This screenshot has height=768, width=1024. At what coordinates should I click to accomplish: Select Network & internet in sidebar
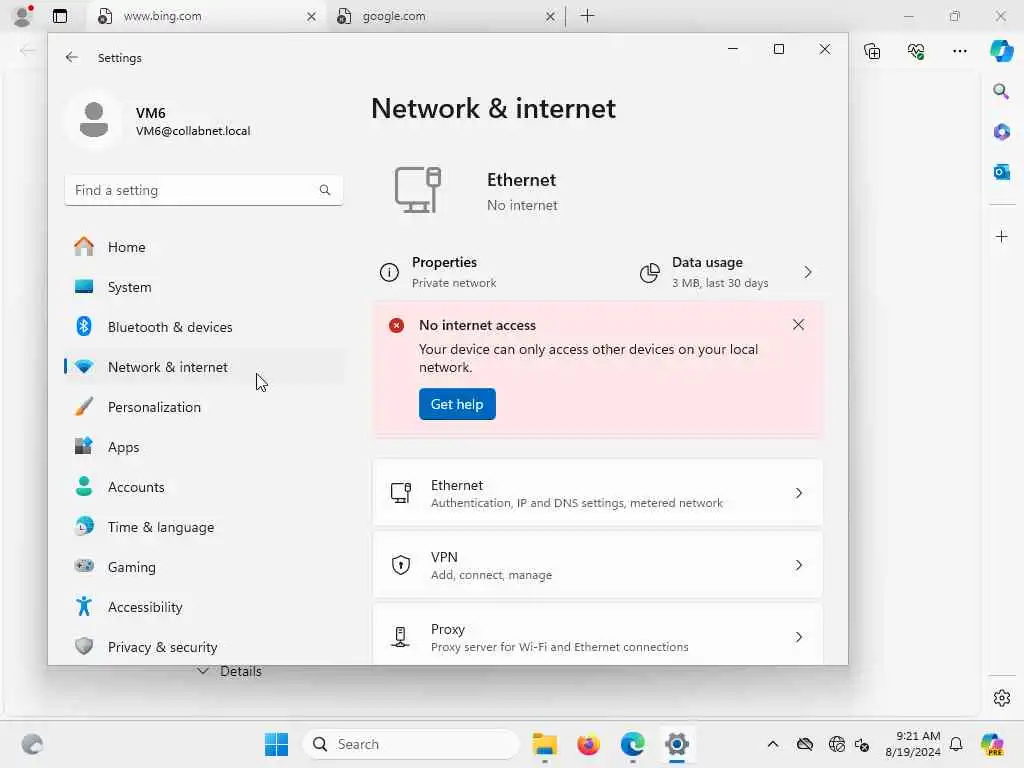(x=204, y=367)
